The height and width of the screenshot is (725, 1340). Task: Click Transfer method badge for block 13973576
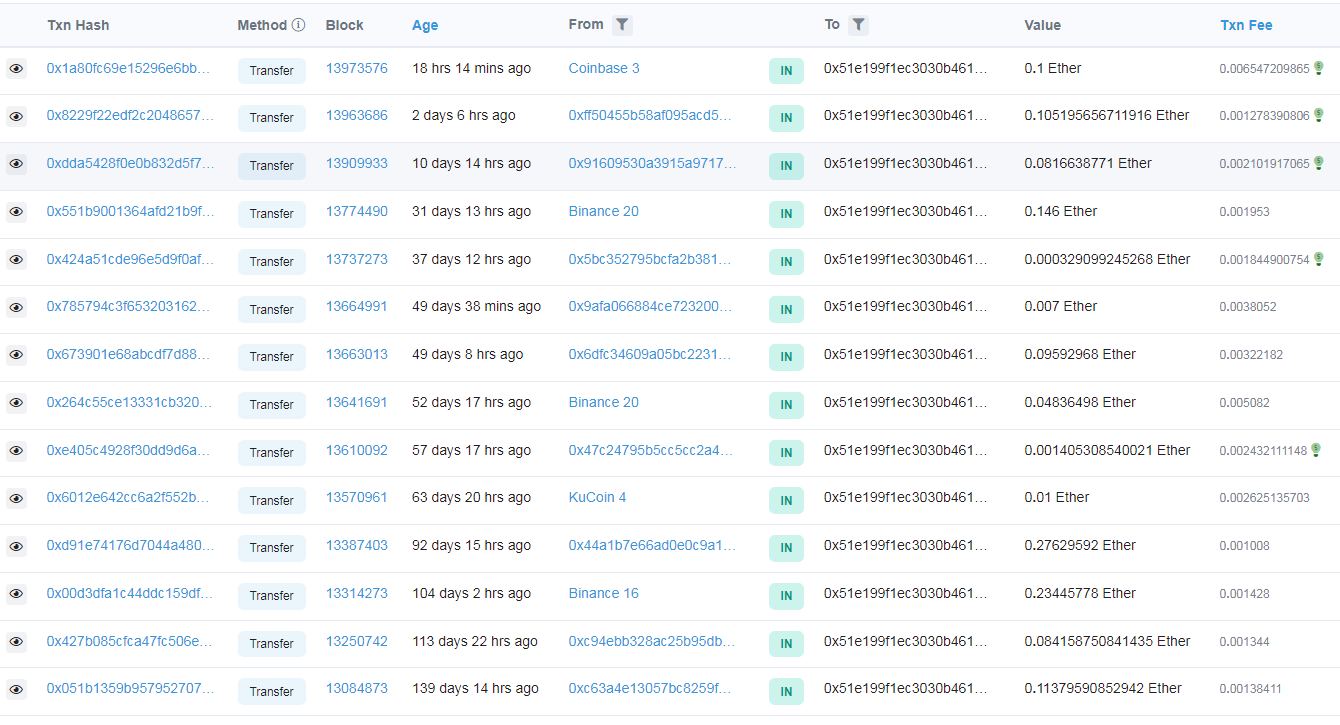pyautogui.click(x=272, y=70)
